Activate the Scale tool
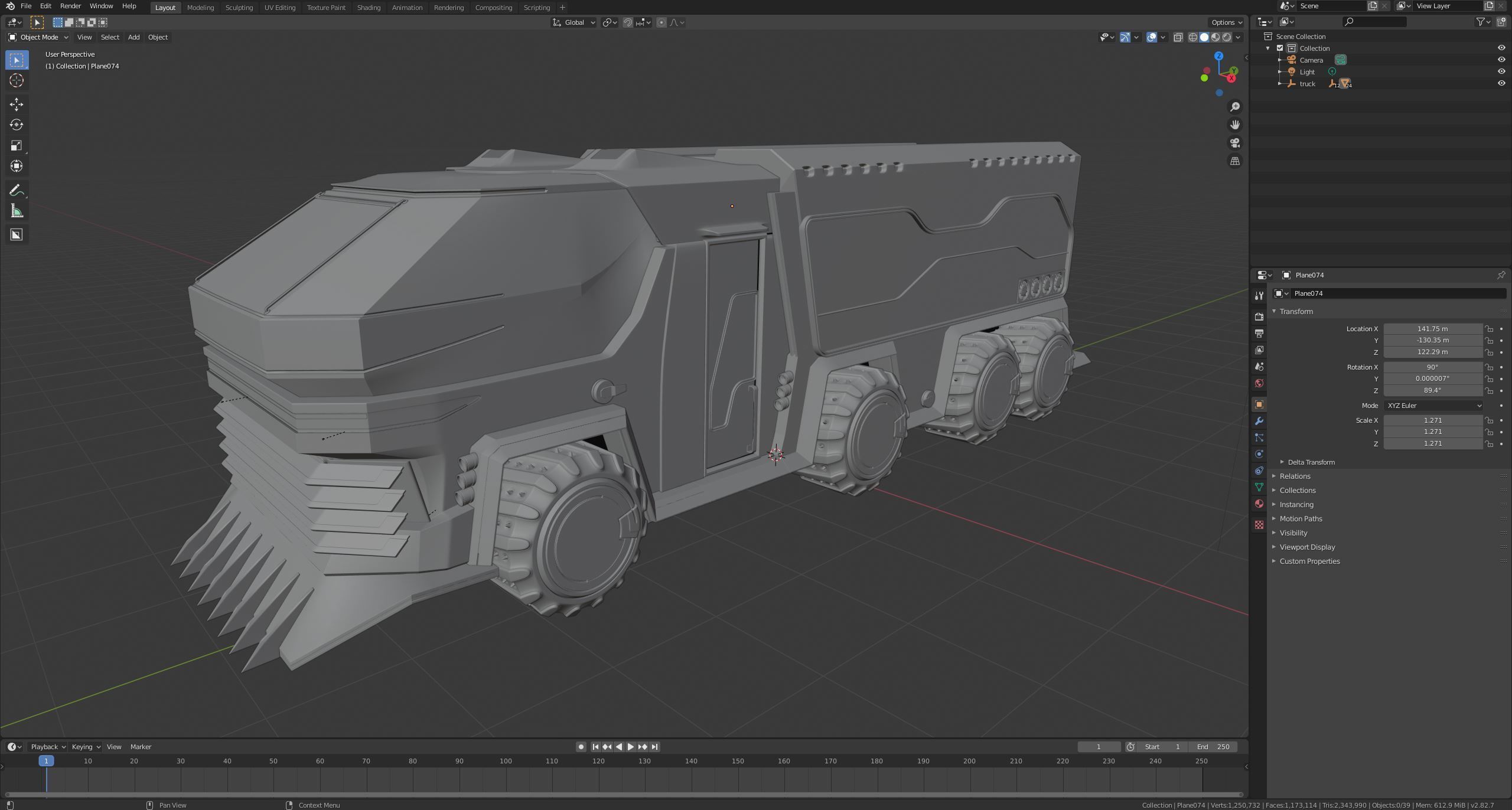The image size is (1512, 810). tap(17, 145)
